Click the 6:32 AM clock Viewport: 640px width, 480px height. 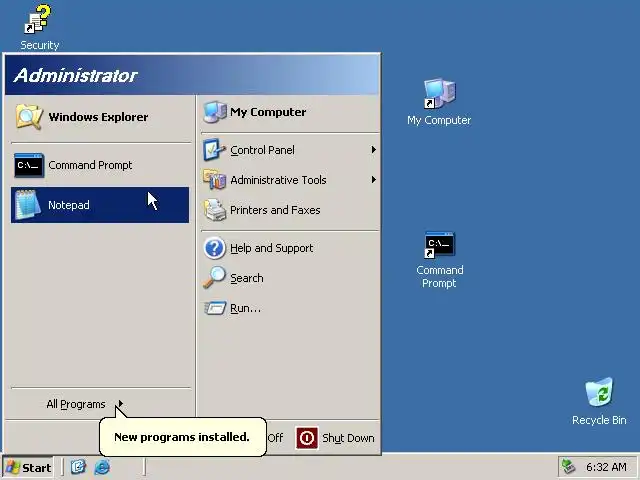pos(606,467)
